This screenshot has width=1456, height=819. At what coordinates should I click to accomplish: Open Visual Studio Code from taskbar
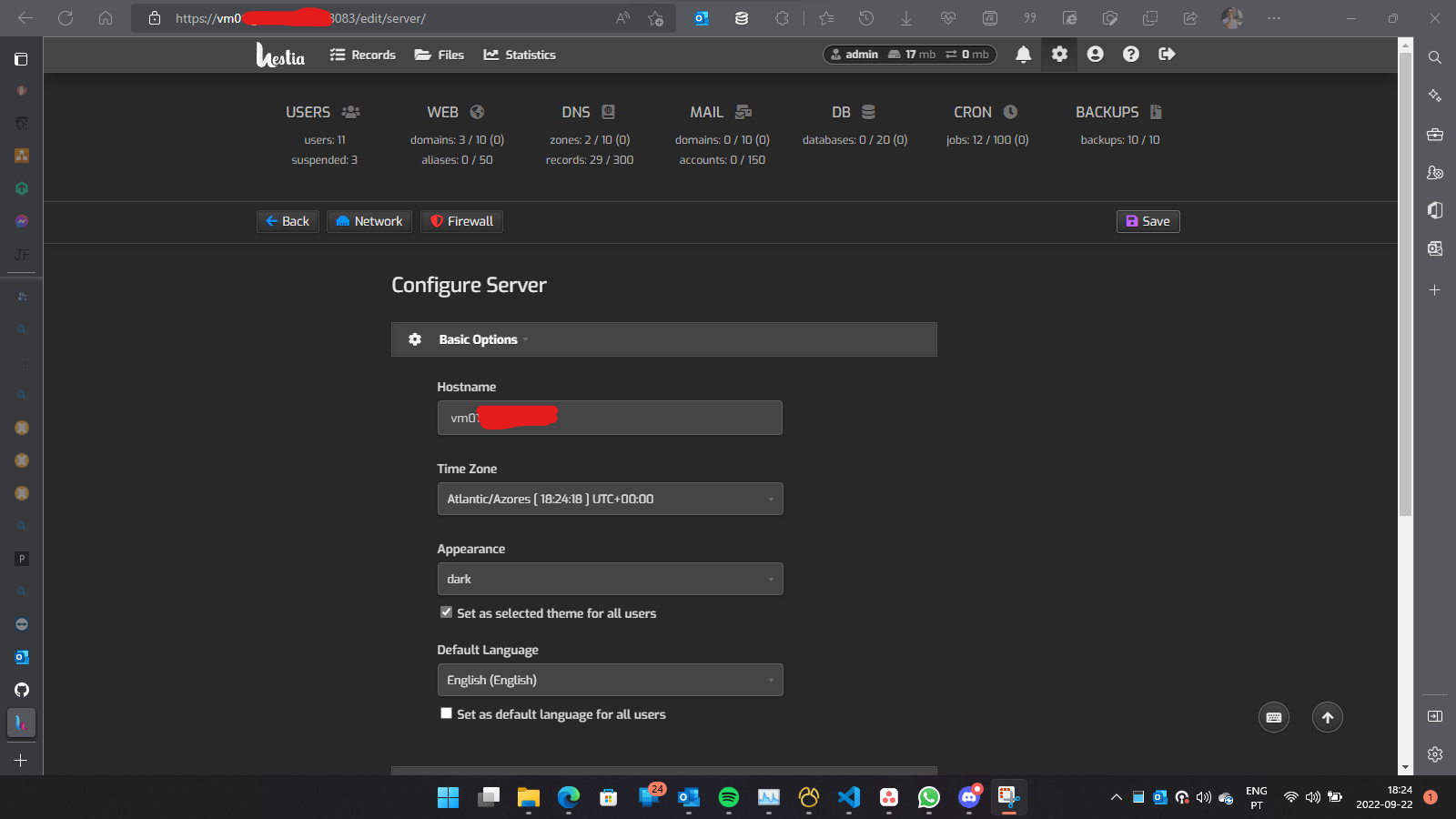(x=849, y=798)
